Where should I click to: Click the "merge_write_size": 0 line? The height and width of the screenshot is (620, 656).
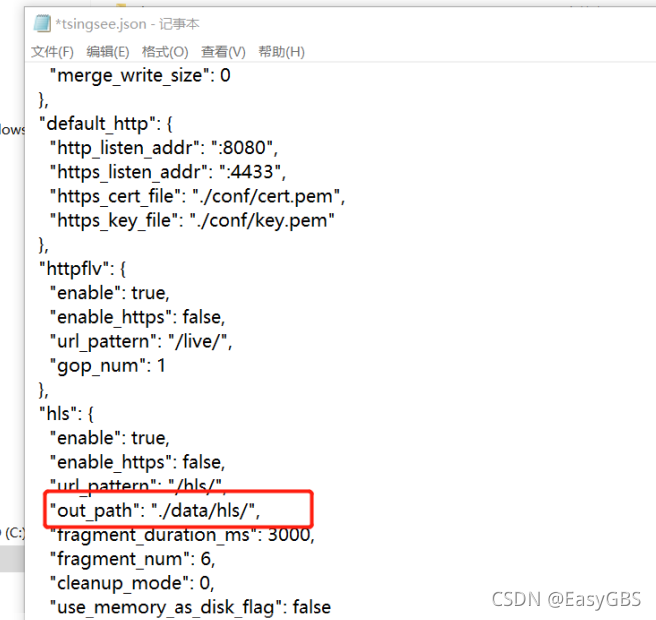(x=140, y=76)
